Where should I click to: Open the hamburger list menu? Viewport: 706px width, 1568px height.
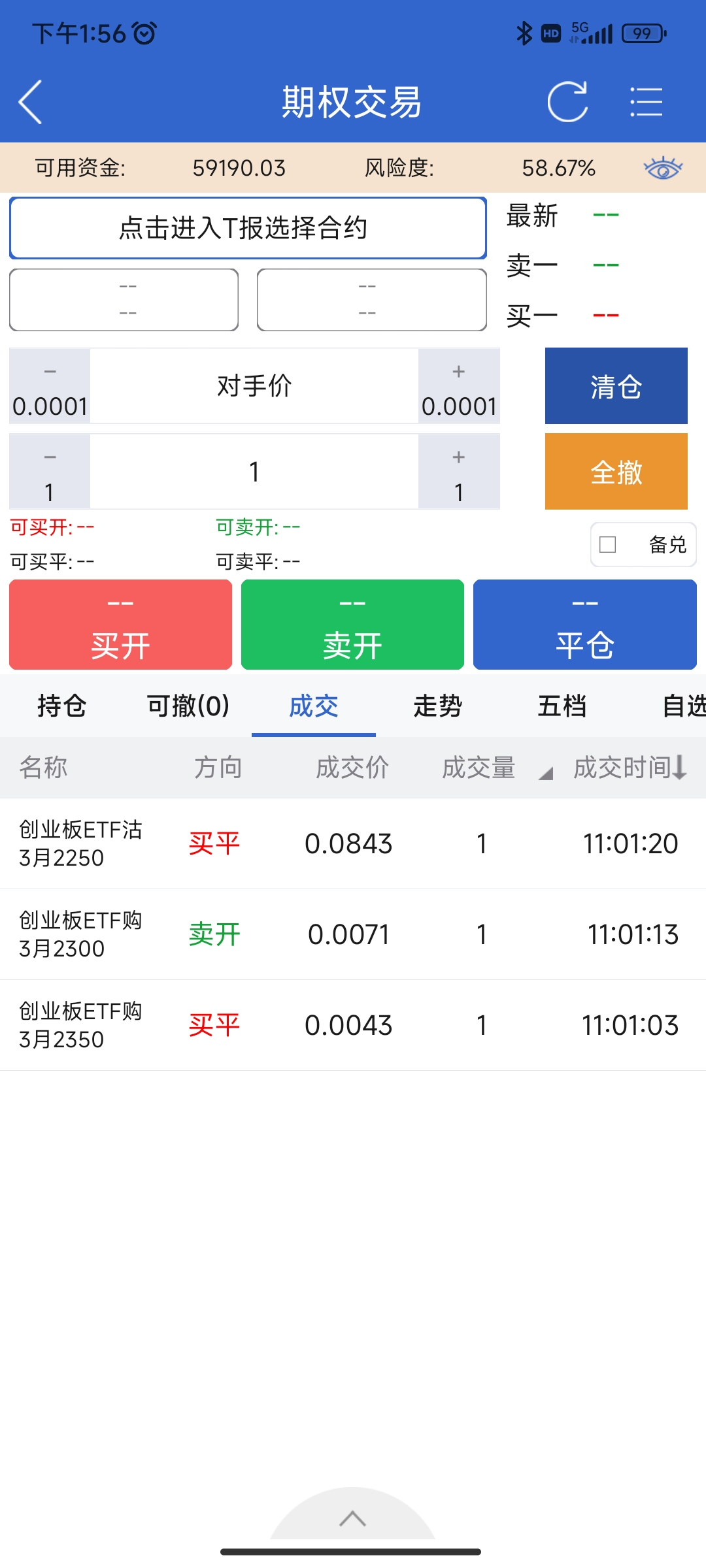pos(646,102)
